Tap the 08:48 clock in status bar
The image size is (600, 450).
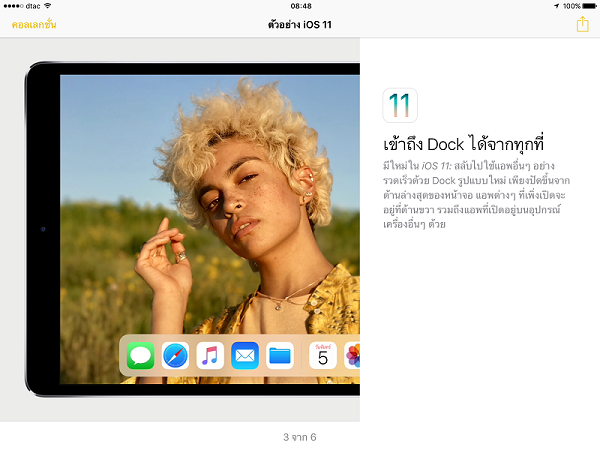tap(301, 6)
